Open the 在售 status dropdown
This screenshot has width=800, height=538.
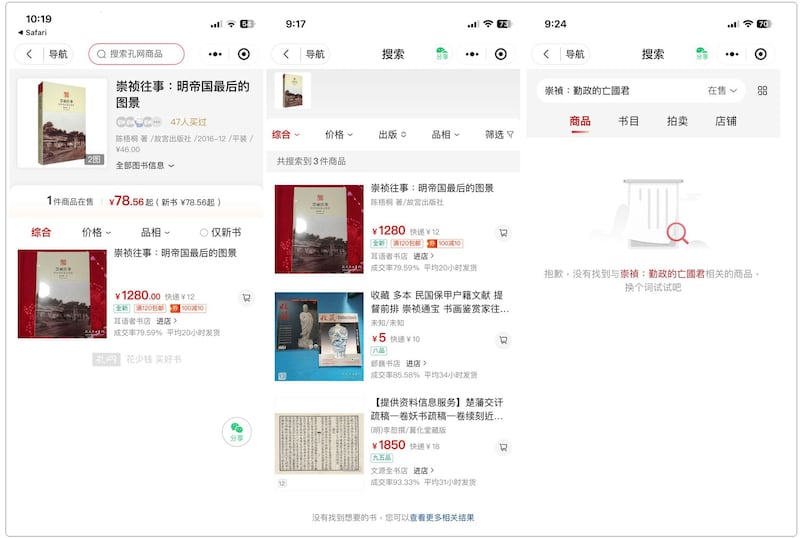click(722, 91)
